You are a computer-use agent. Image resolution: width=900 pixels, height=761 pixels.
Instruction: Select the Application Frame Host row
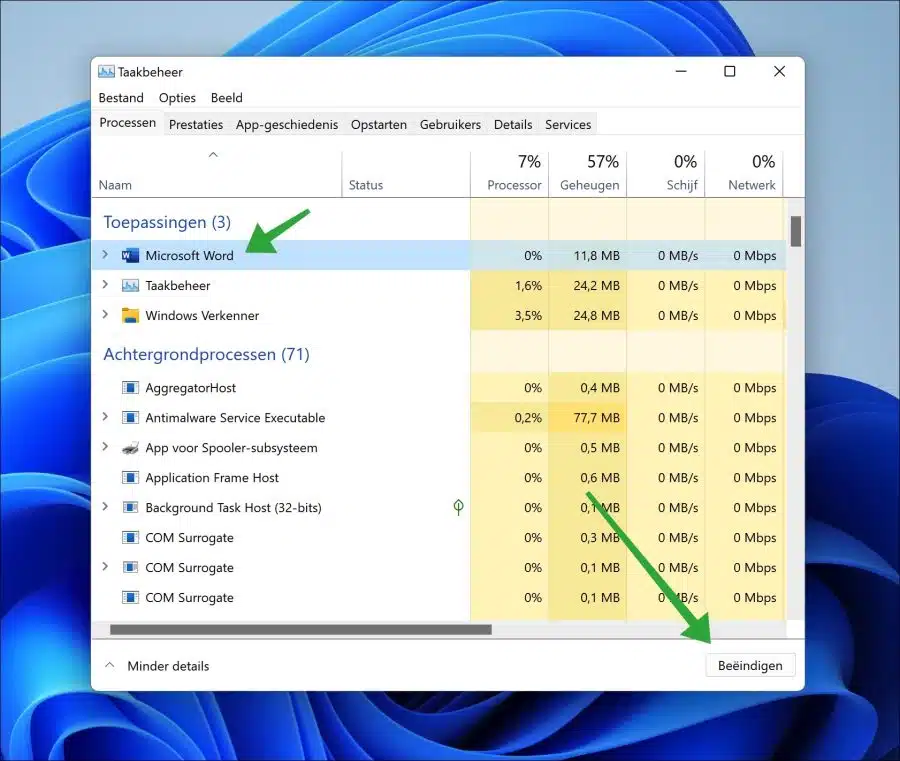click(x=439, y=477)
